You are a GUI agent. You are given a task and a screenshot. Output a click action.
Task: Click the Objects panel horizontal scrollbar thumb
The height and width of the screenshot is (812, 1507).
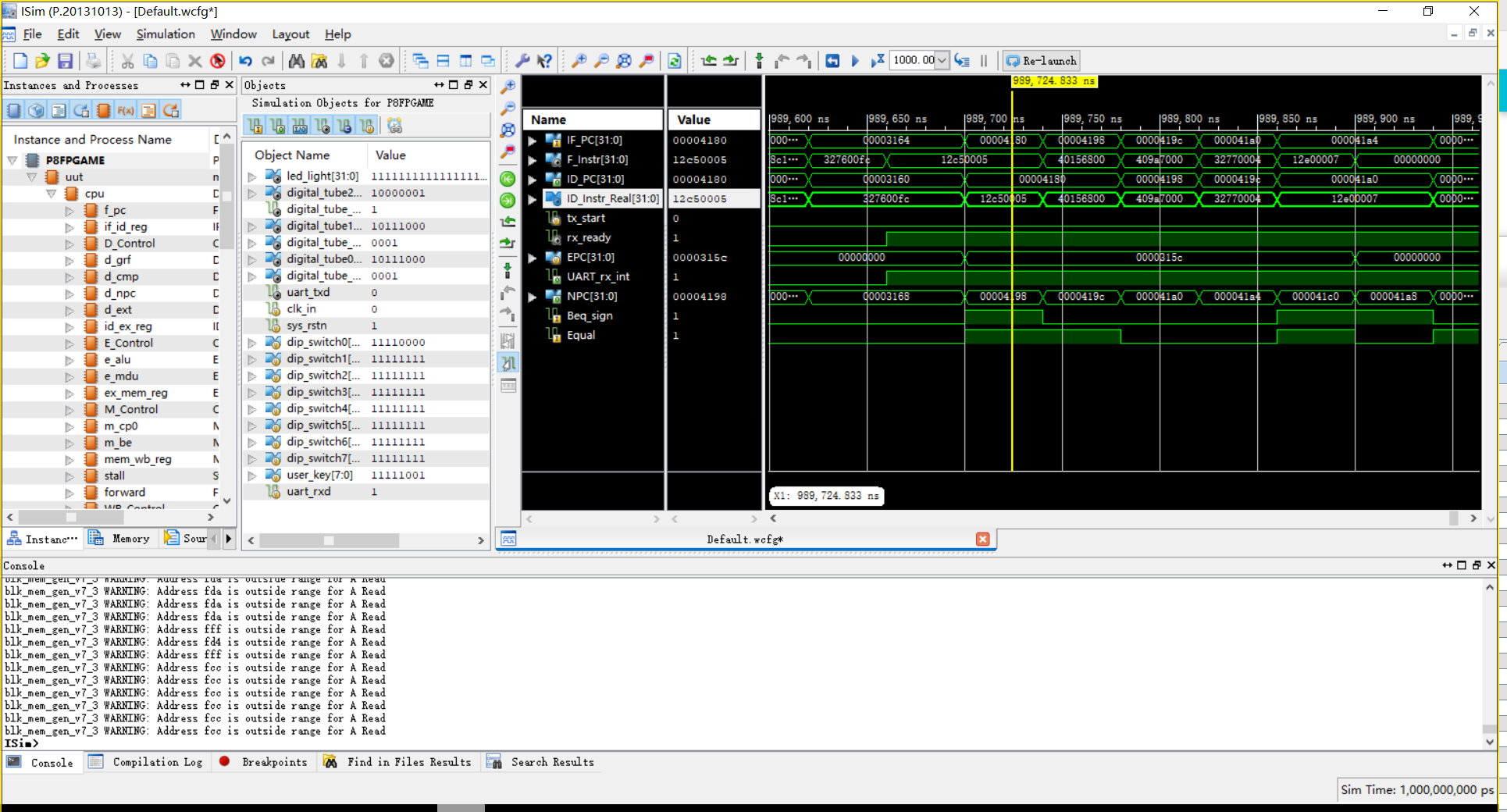(x=329, y=540)
